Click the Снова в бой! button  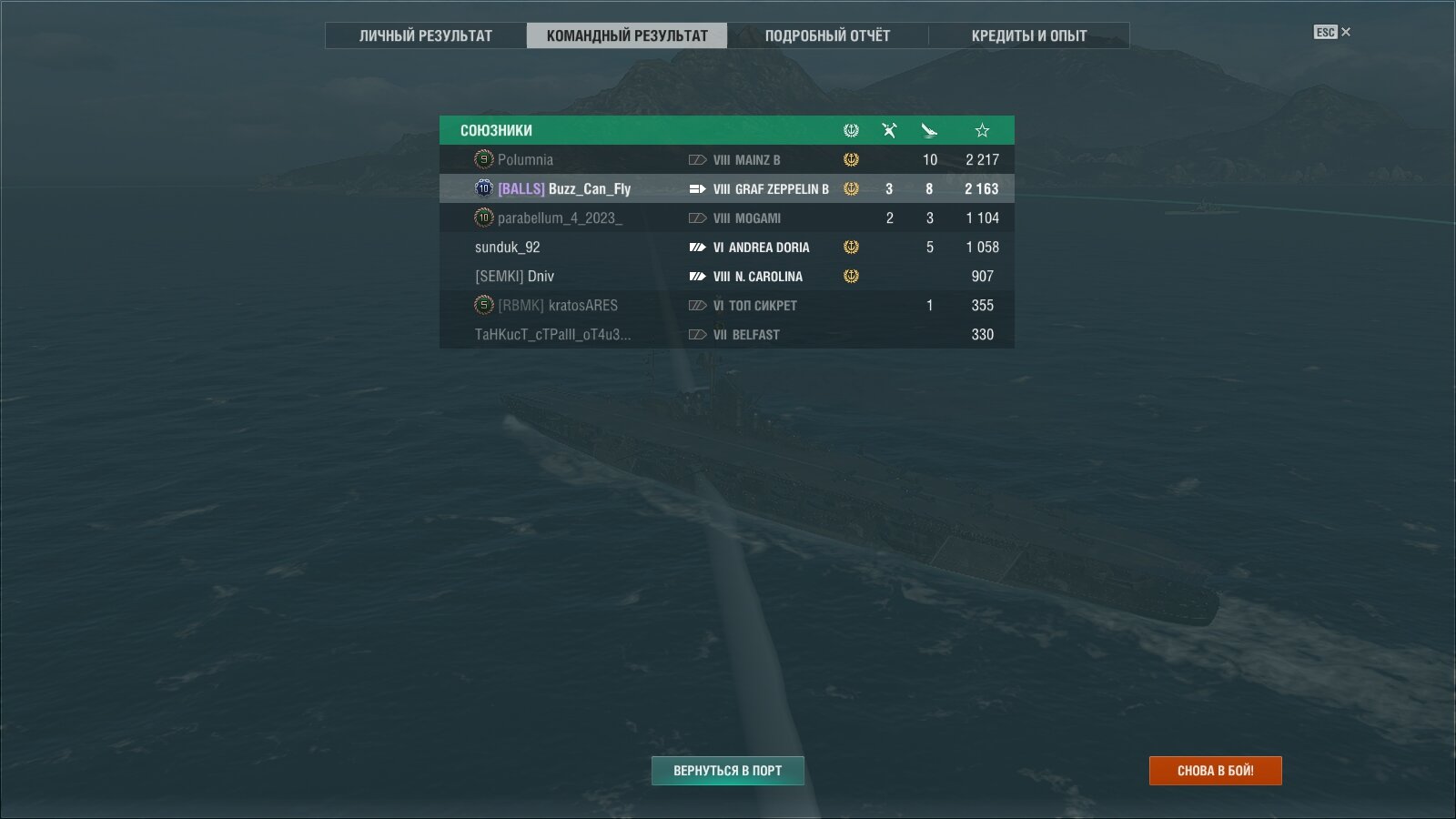tap(1216, 771)
